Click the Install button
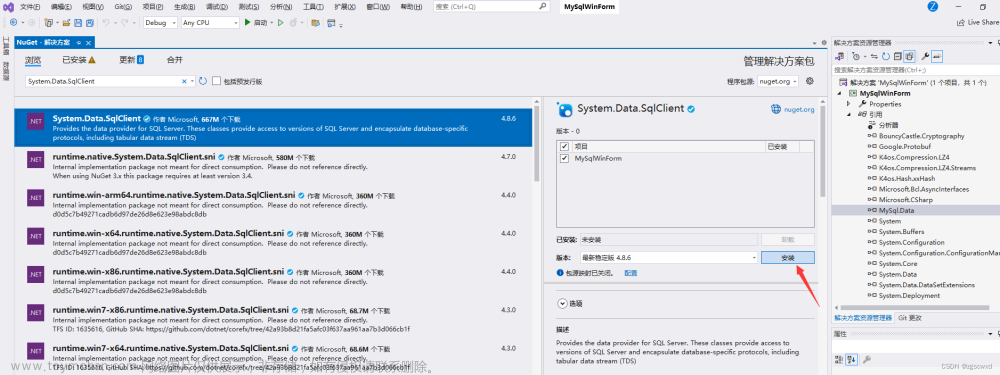 (788, 258)
